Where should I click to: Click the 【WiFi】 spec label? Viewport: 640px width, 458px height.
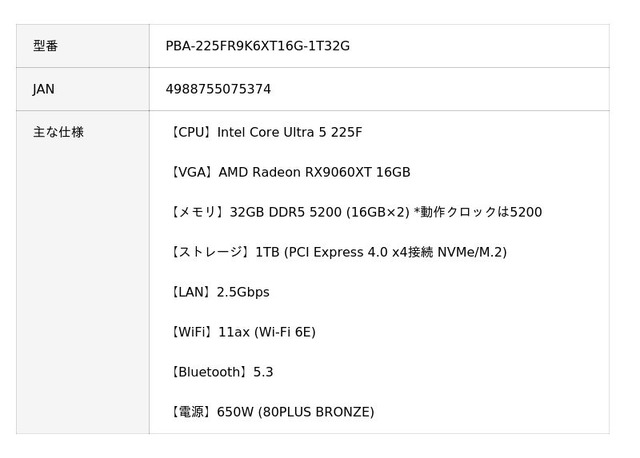[191, 332]
